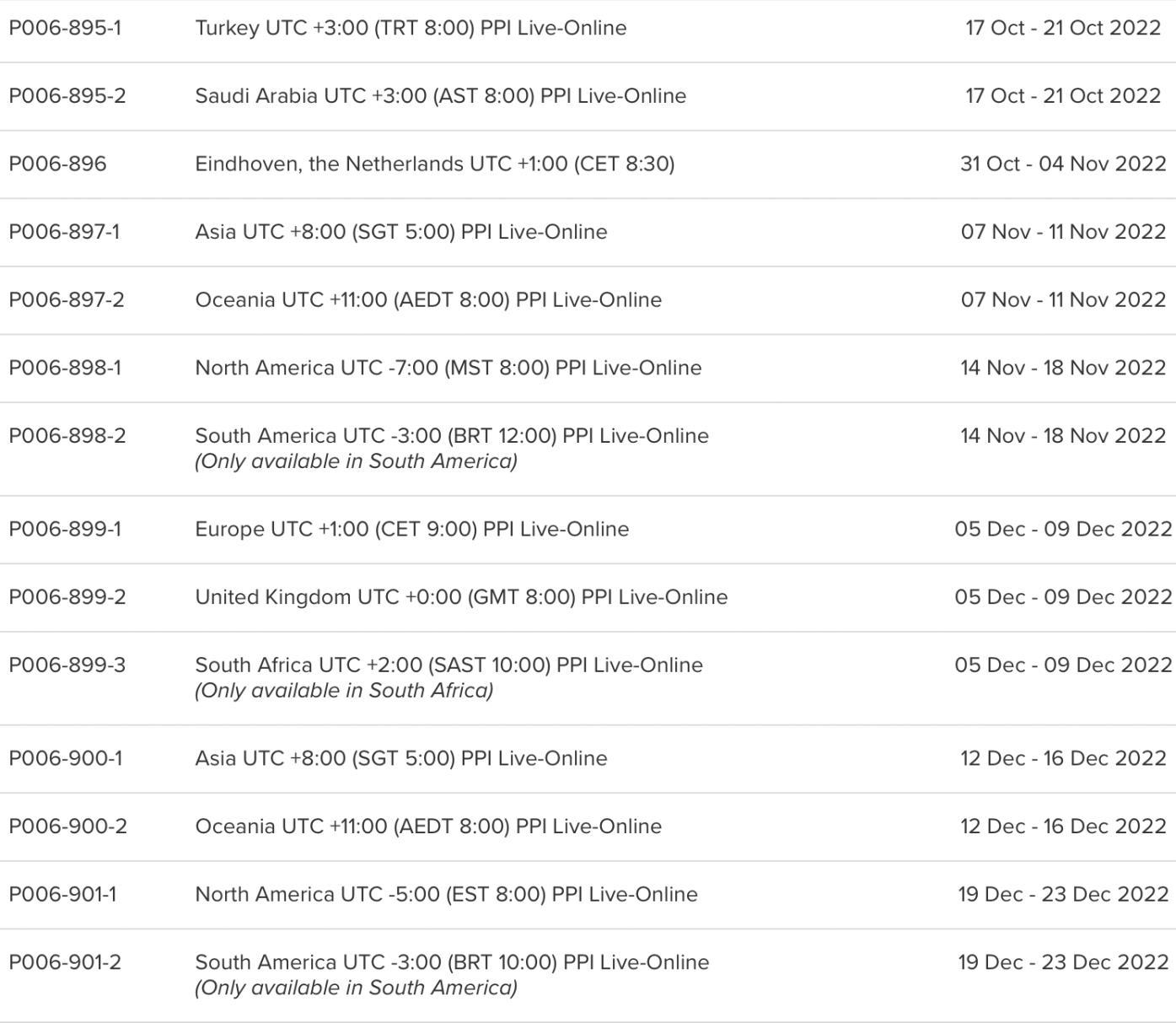Select course code P006-898-2

point(67,436)
